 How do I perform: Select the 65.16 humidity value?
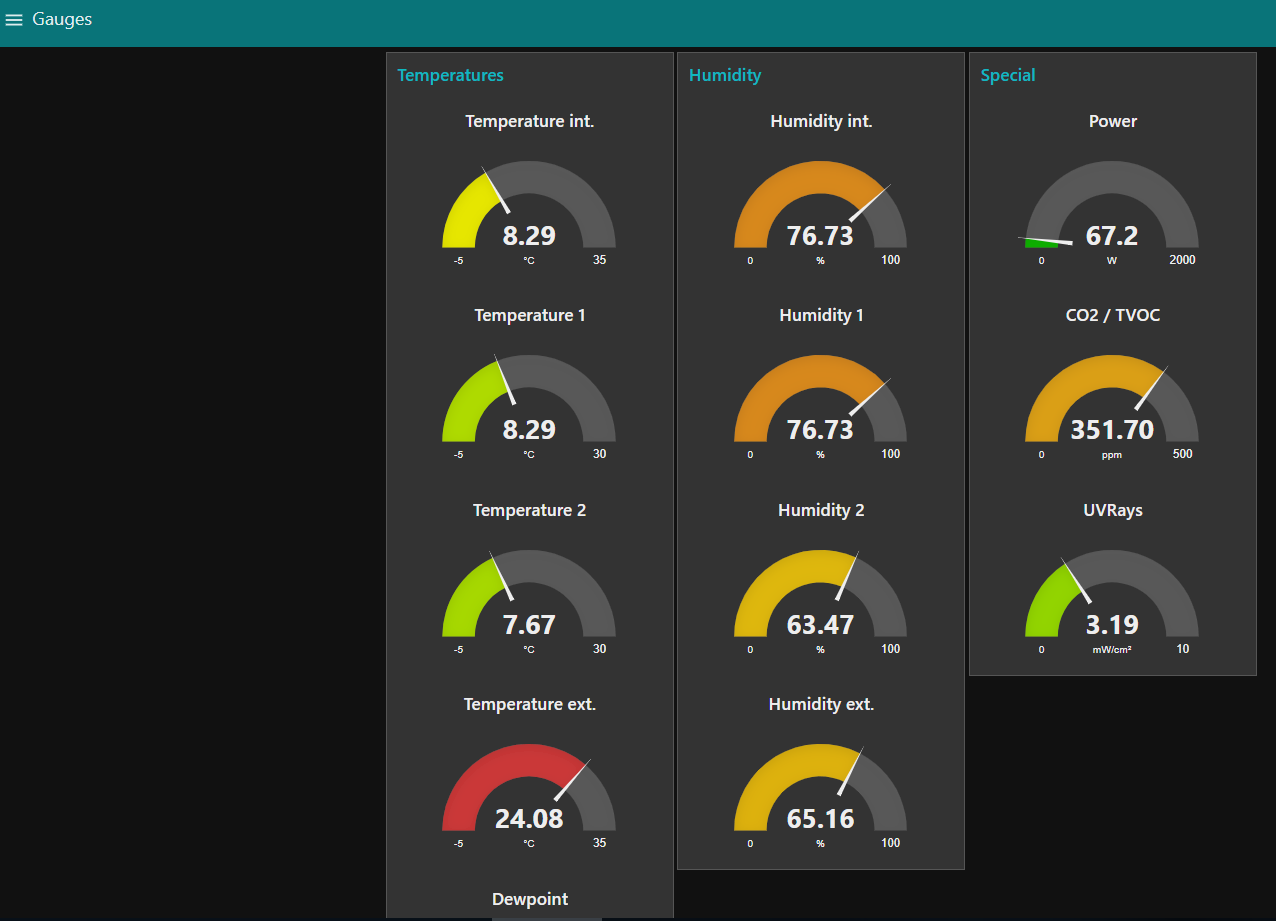[x=821, y=819]
